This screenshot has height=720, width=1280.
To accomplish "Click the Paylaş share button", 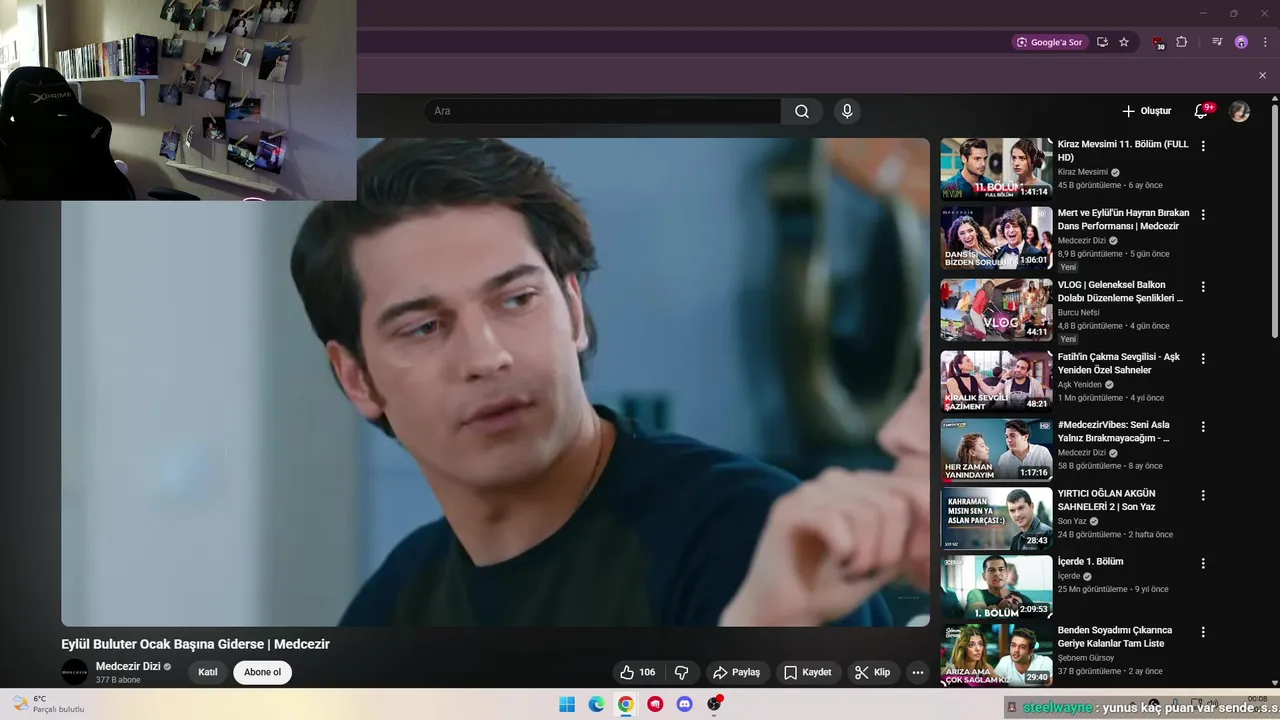I will [x=735, y=672].
